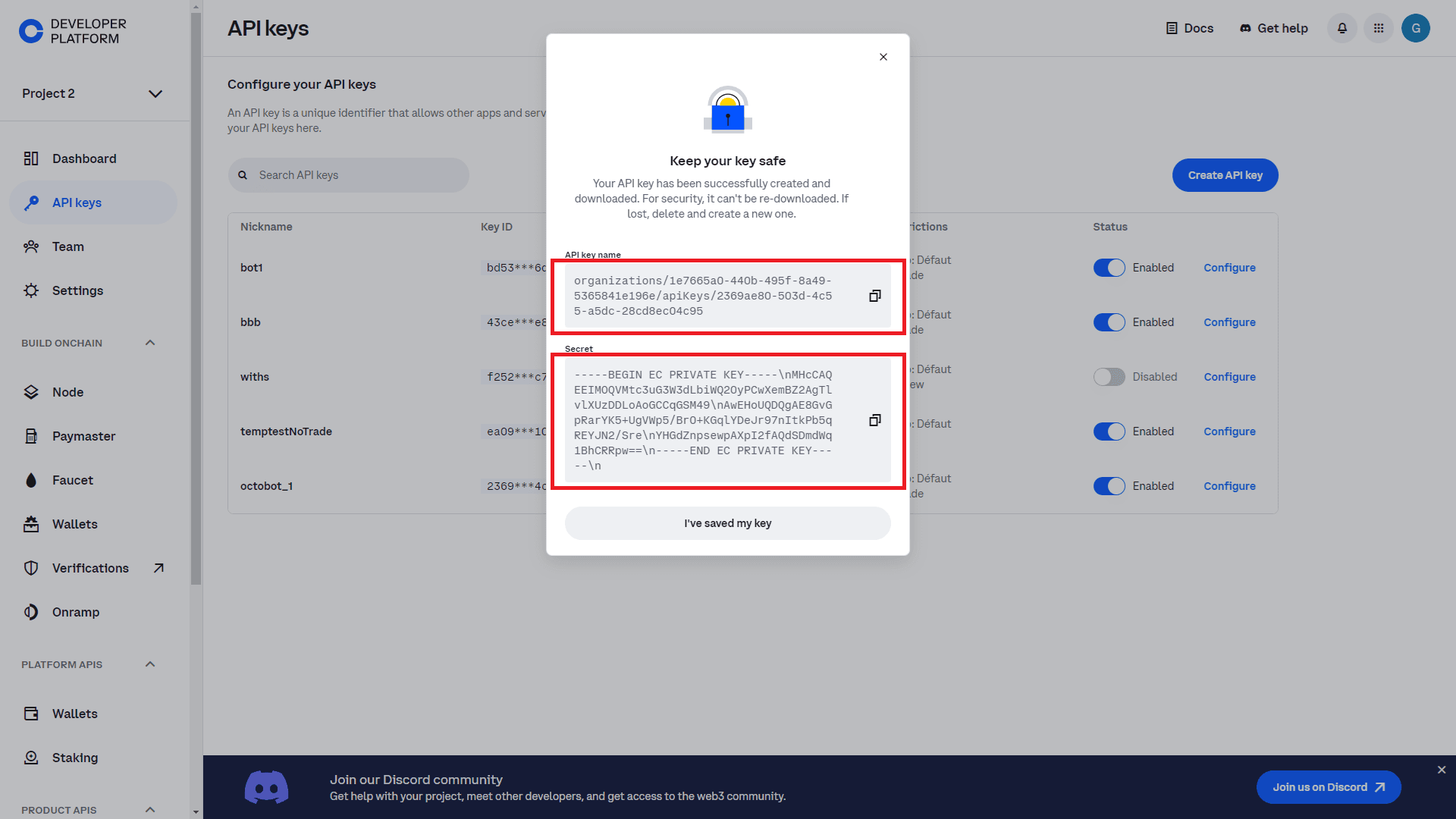Viewport: 1456px width, 819px height.
Task: Configure the bbb API key
Action: tap(1229, 322)
